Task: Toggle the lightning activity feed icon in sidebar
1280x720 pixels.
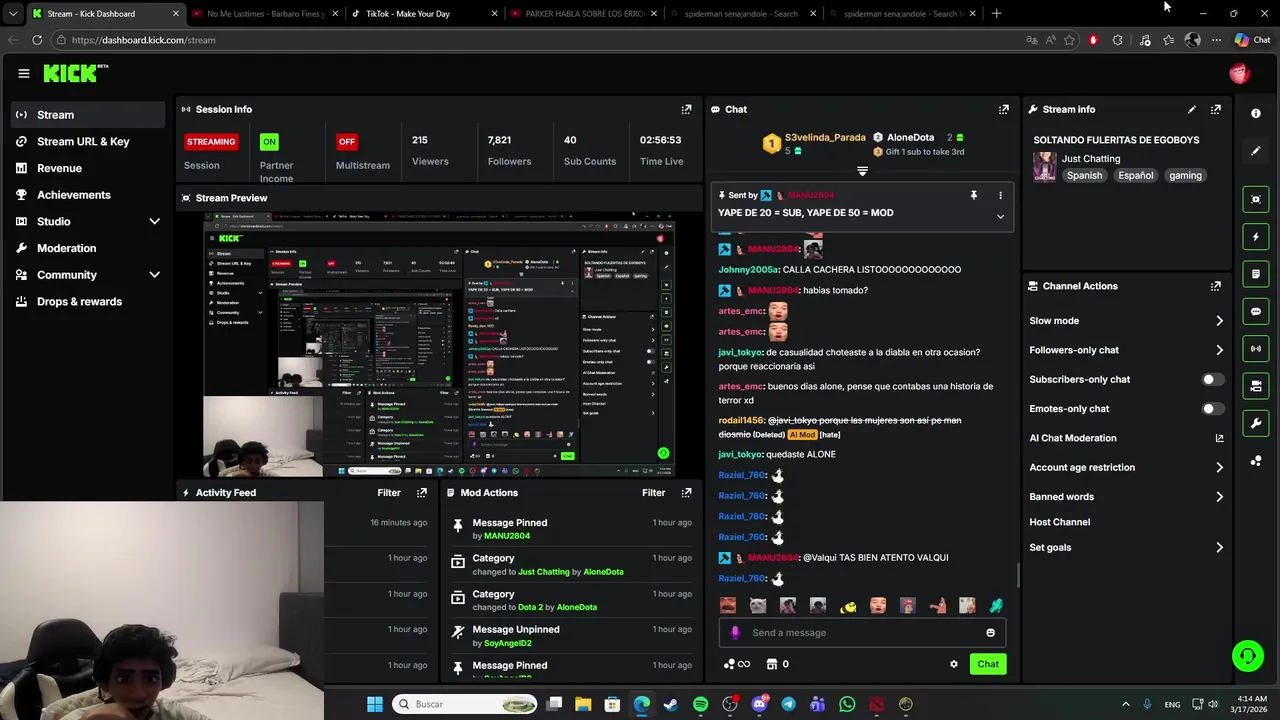Action: click(1256, 237)
